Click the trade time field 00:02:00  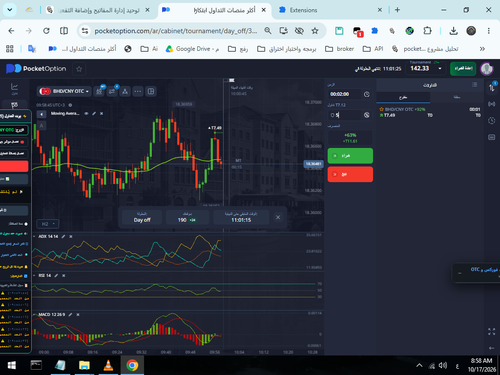(345, 94)
